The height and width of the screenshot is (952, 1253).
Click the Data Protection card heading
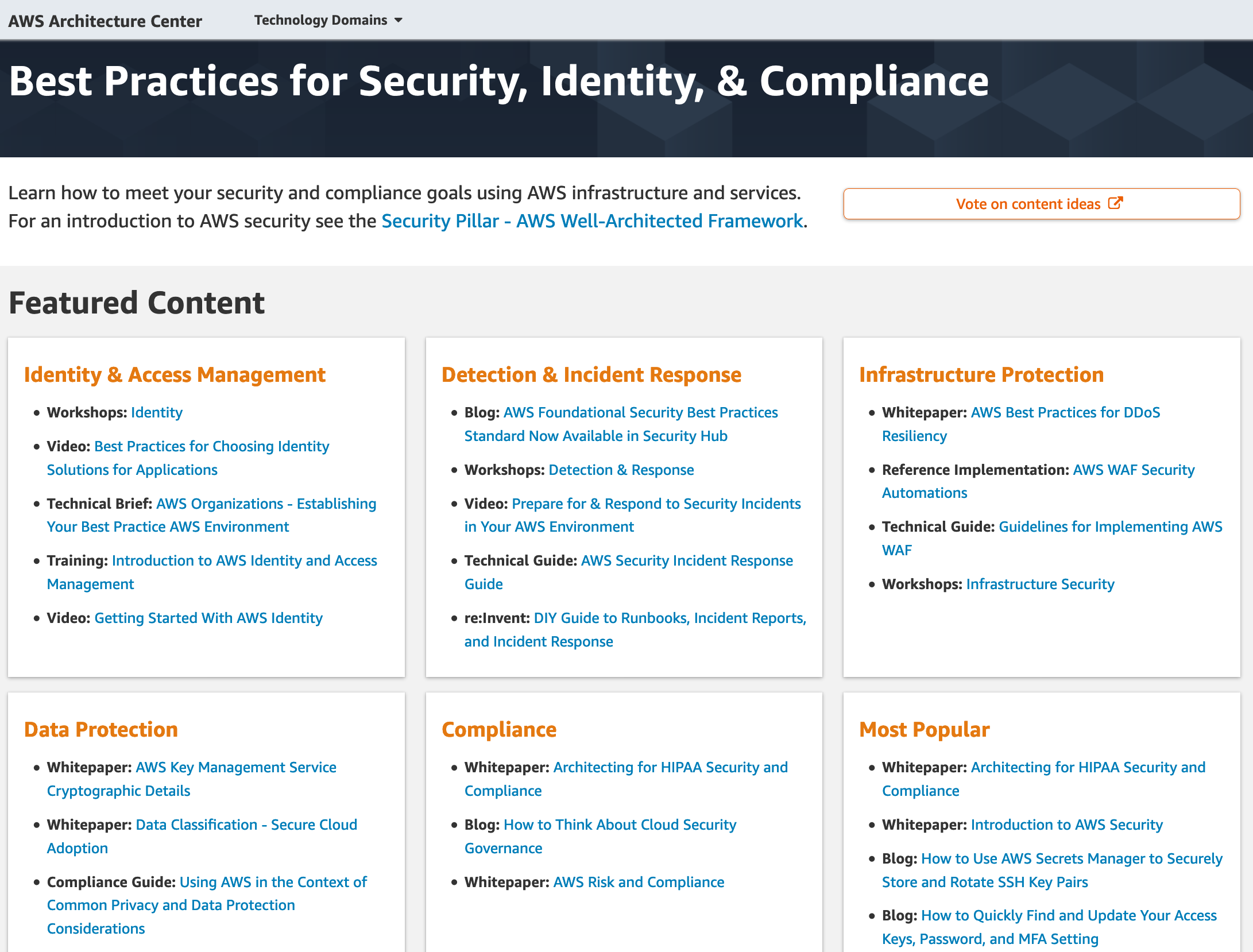pyautogui.click(x=101, y=730)
